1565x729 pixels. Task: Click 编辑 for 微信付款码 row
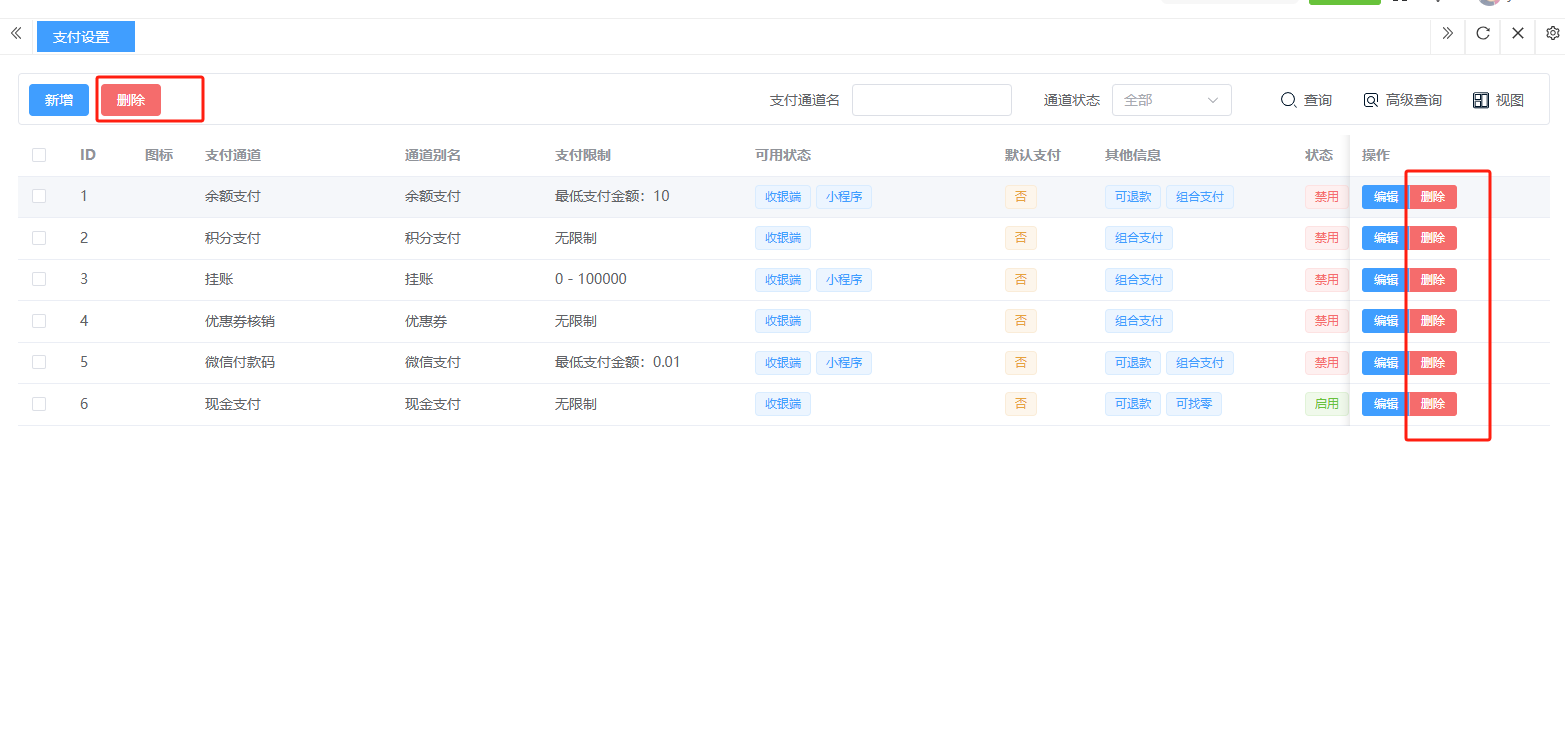(1385, 363)
